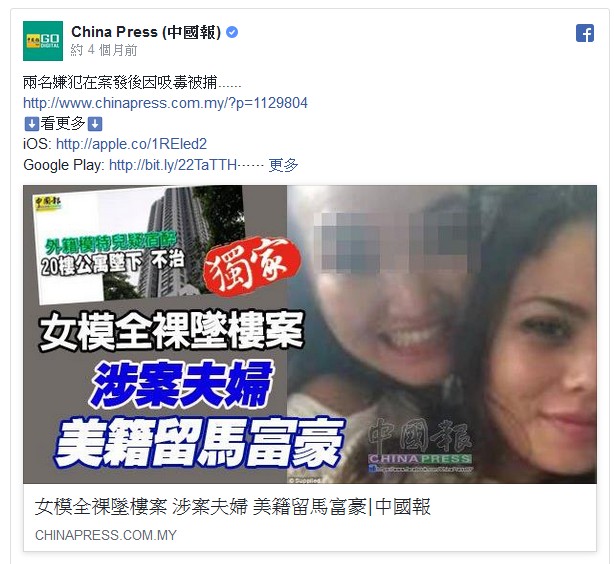Viewport: 614px width, 564px height.
Task: Expand the post text via 更多
Action: coord(284,165)
